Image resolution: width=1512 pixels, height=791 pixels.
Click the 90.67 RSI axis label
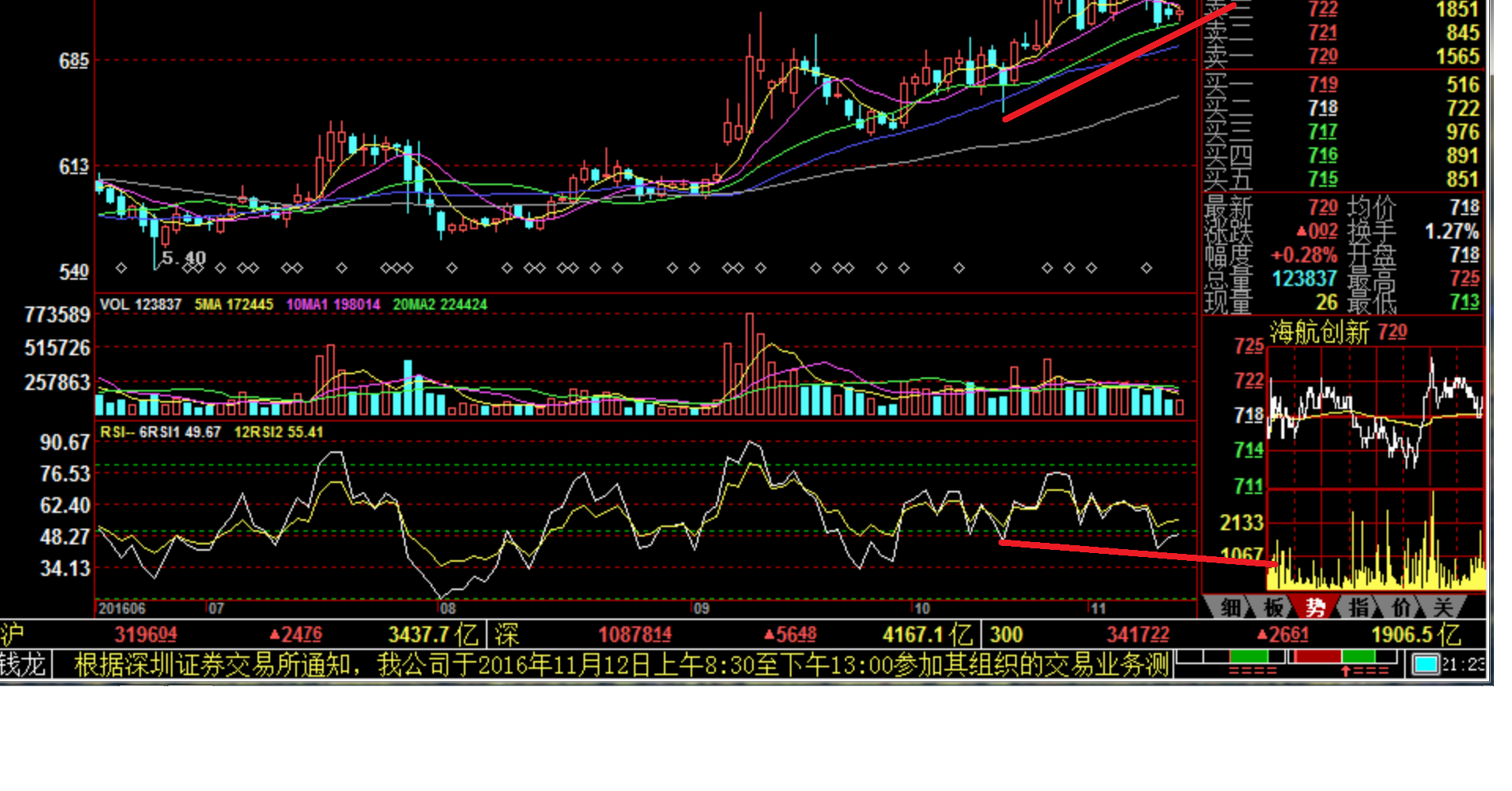(65, 443)
